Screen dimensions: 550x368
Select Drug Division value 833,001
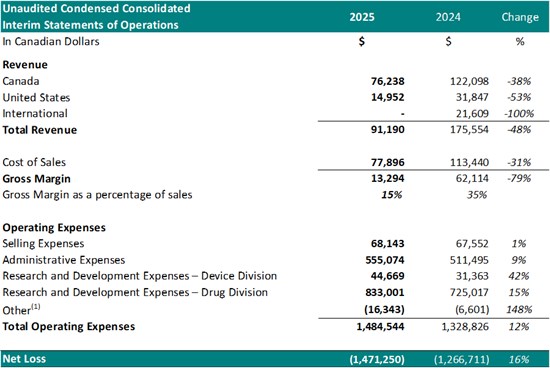[385, 292]
